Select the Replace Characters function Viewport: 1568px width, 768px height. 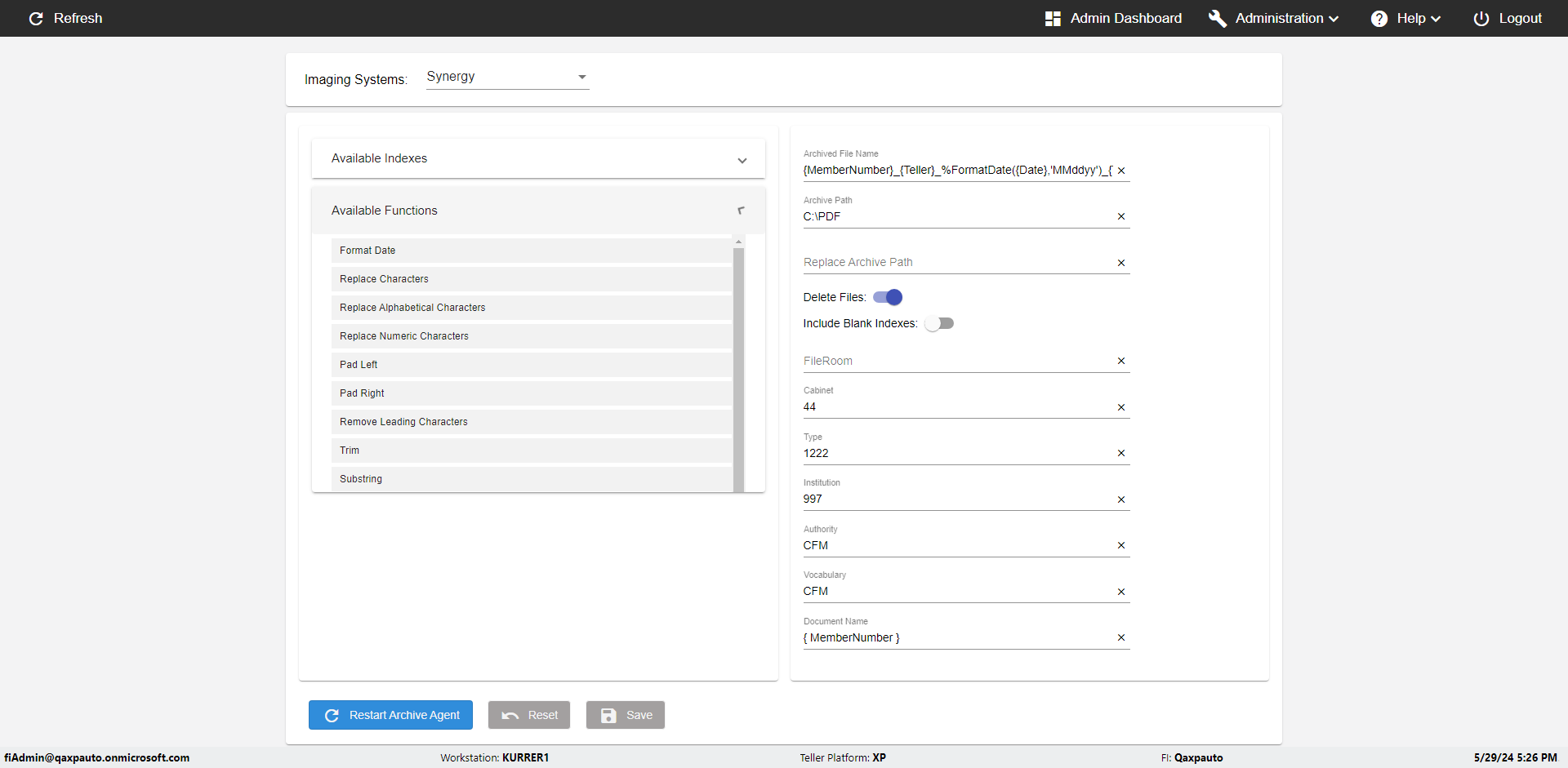(532, 279)
